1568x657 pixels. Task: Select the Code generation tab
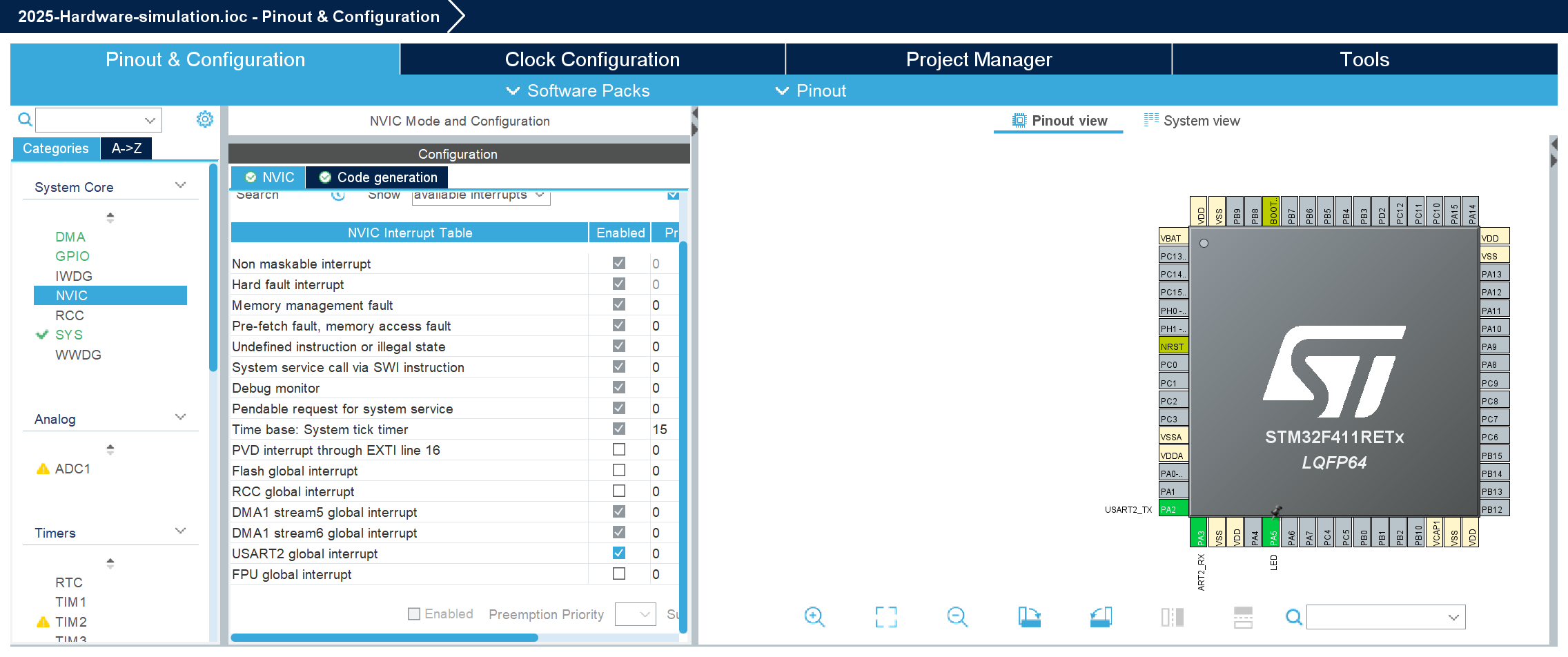[378, 177]
